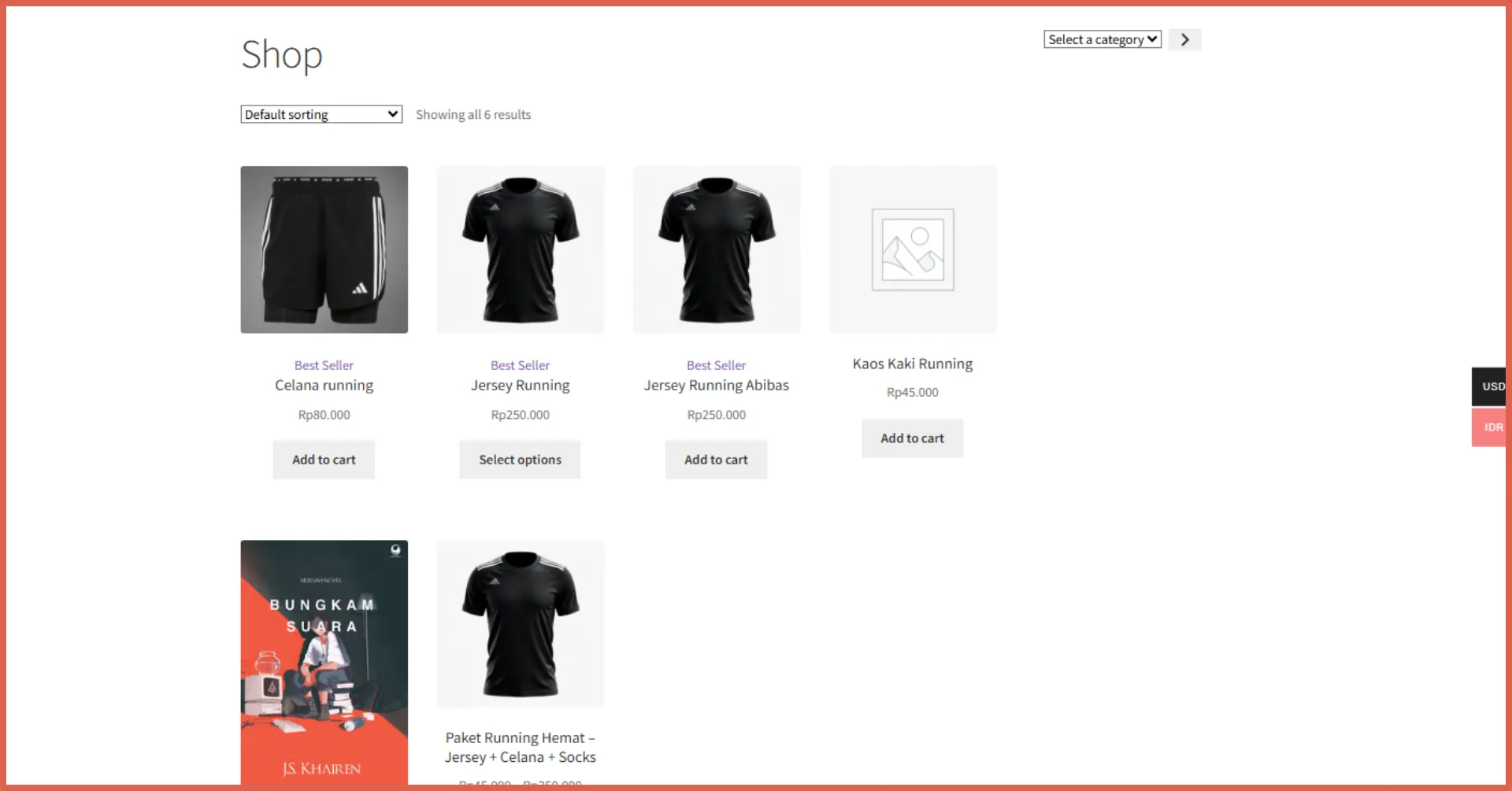Open the Jersey Running title link

pos(520,386)
